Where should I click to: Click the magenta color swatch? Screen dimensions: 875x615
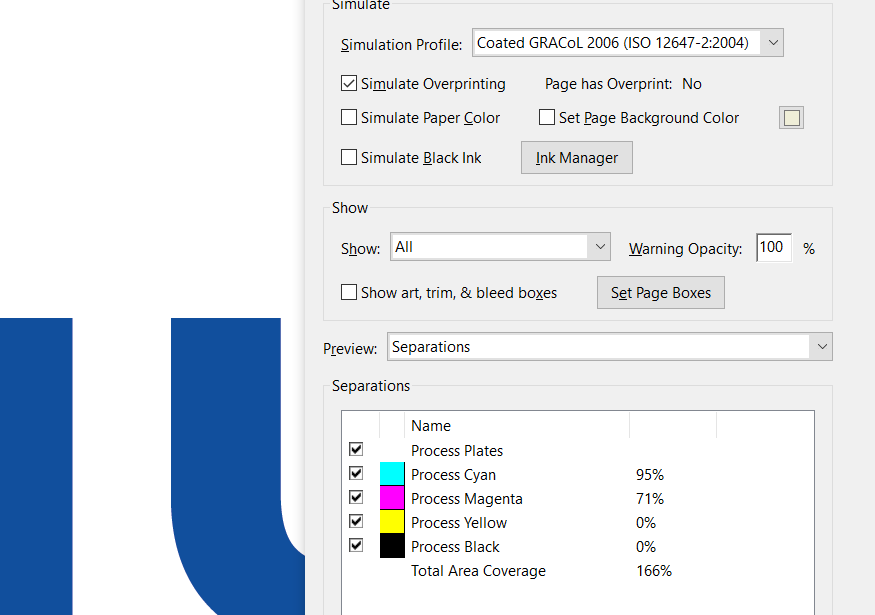click(x=392, y=498)
